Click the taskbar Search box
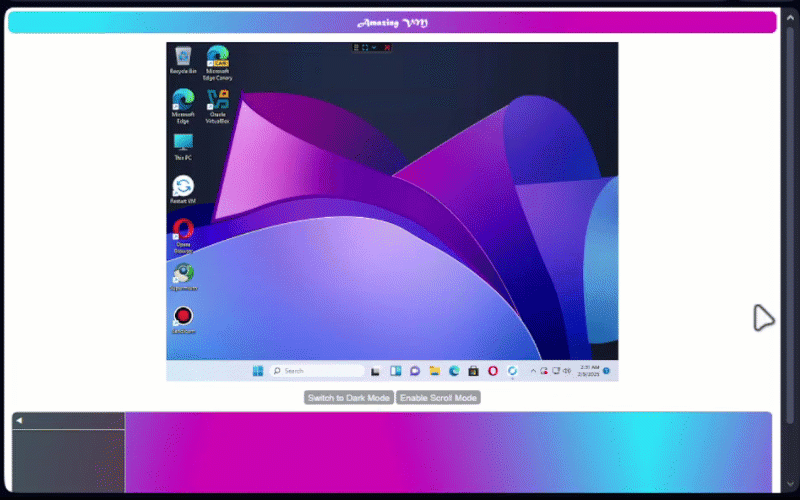 tap(316, 371)
